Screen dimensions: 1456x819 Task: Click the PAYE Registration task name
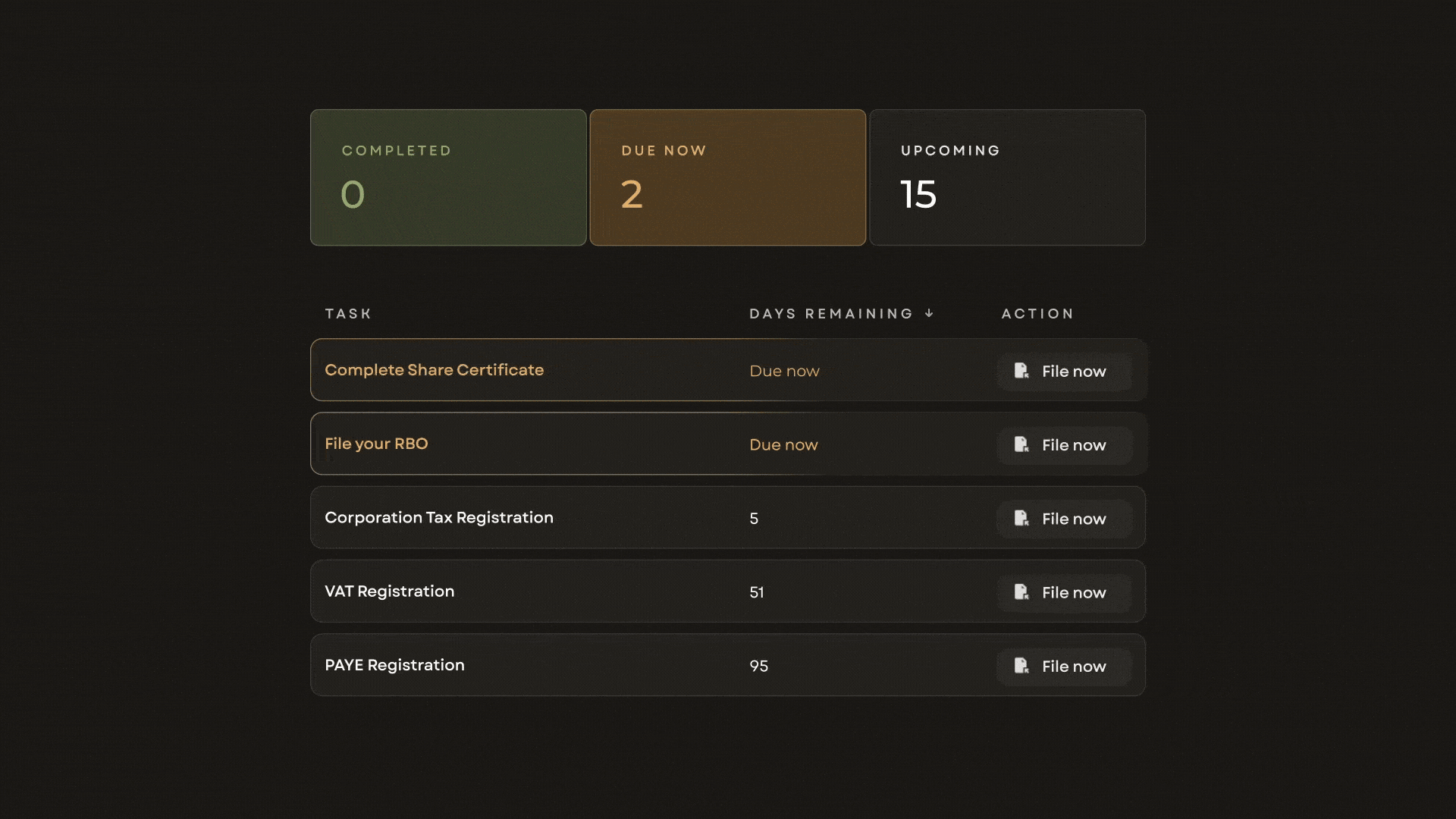tap(394, 665)
